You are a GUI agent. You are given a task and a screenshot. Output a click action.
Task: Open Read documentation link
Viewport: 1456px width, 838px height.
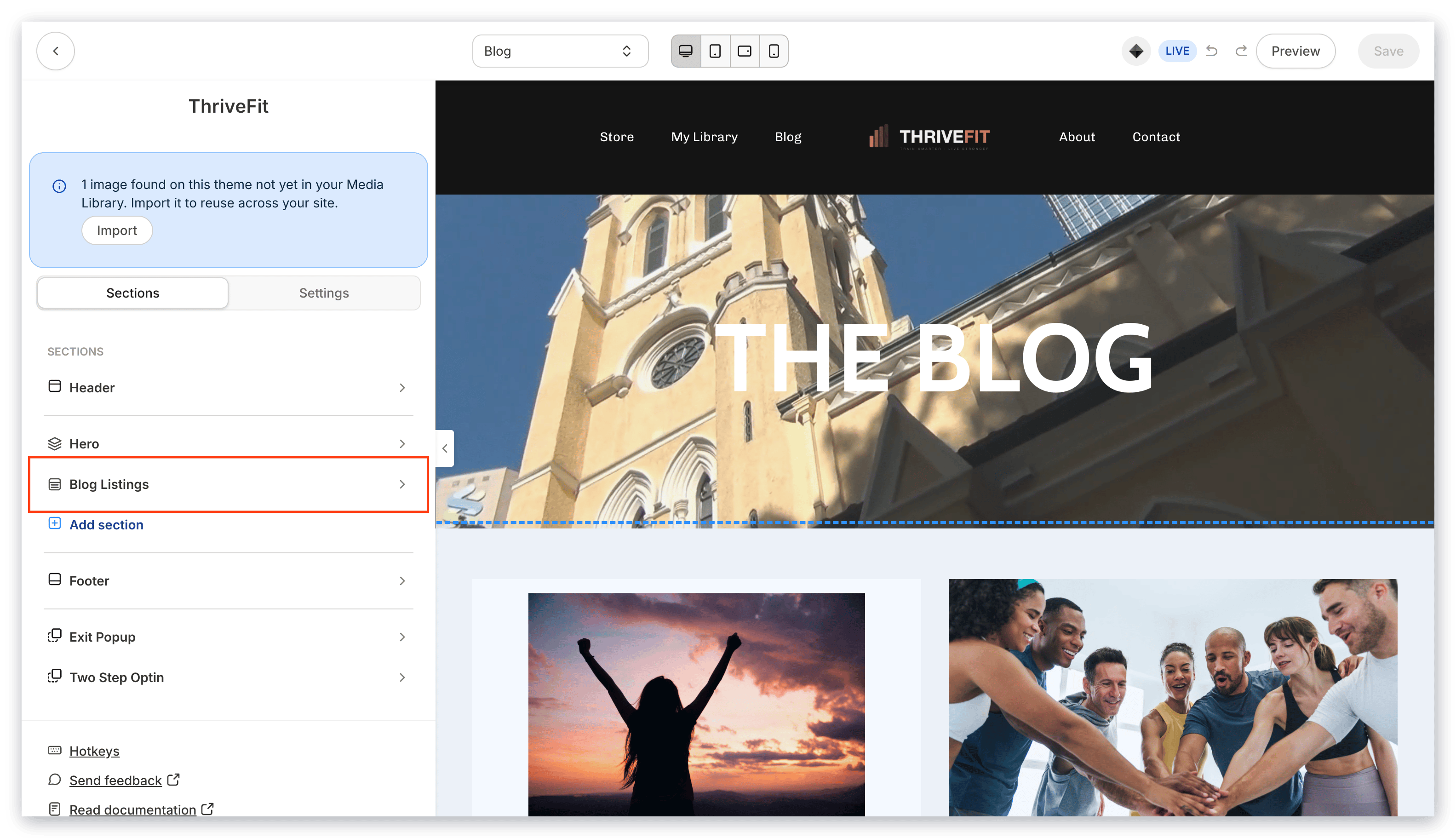pyautogui.click(x=133, y=810)
